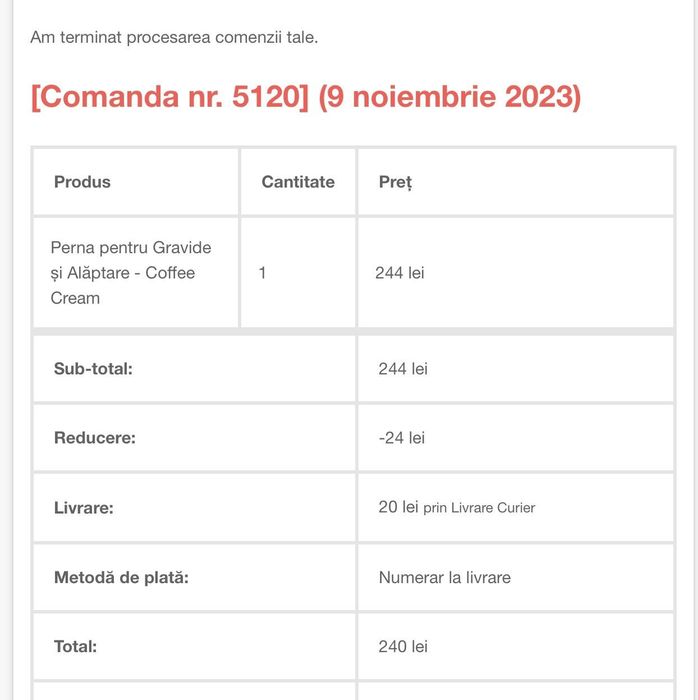Click the prin Livrare Curier text
698x700 pixels.
point(479,508)
